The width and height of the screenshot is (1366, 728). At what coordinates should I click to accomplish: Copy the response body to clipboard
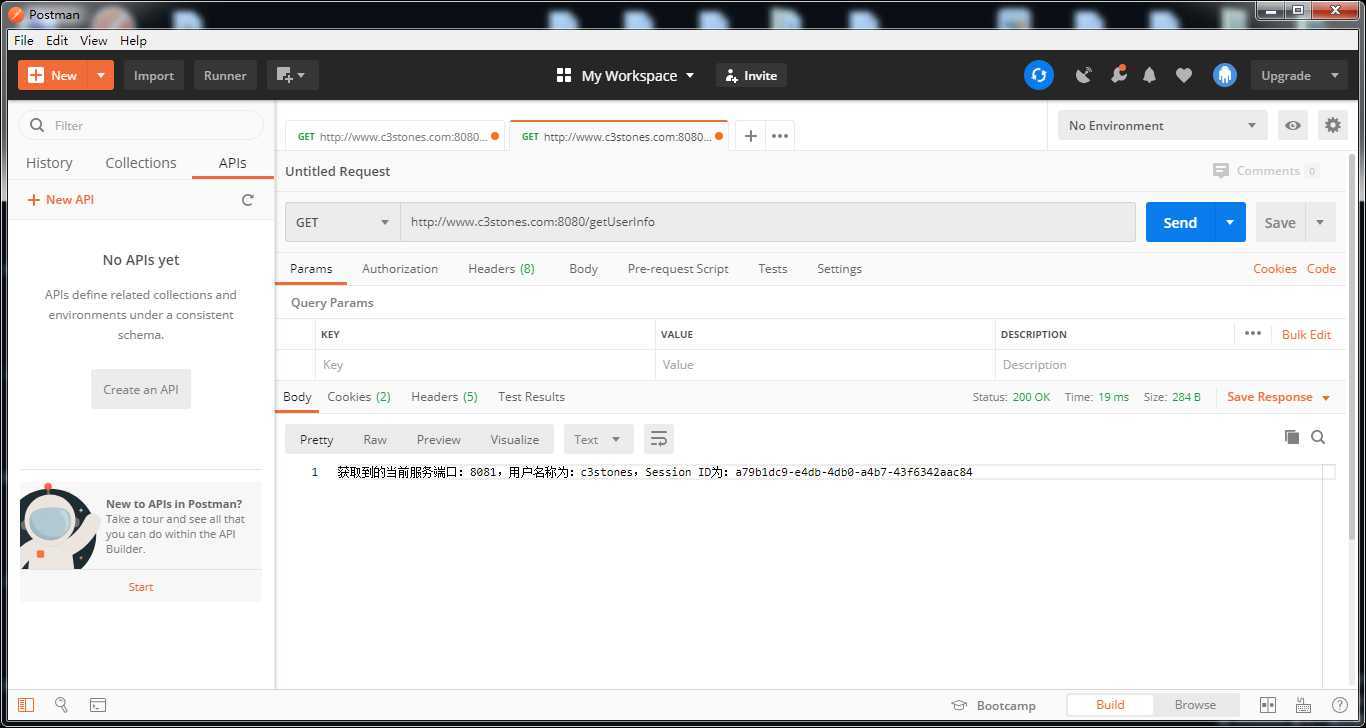pyautogui.click(x=1292, y=437)
